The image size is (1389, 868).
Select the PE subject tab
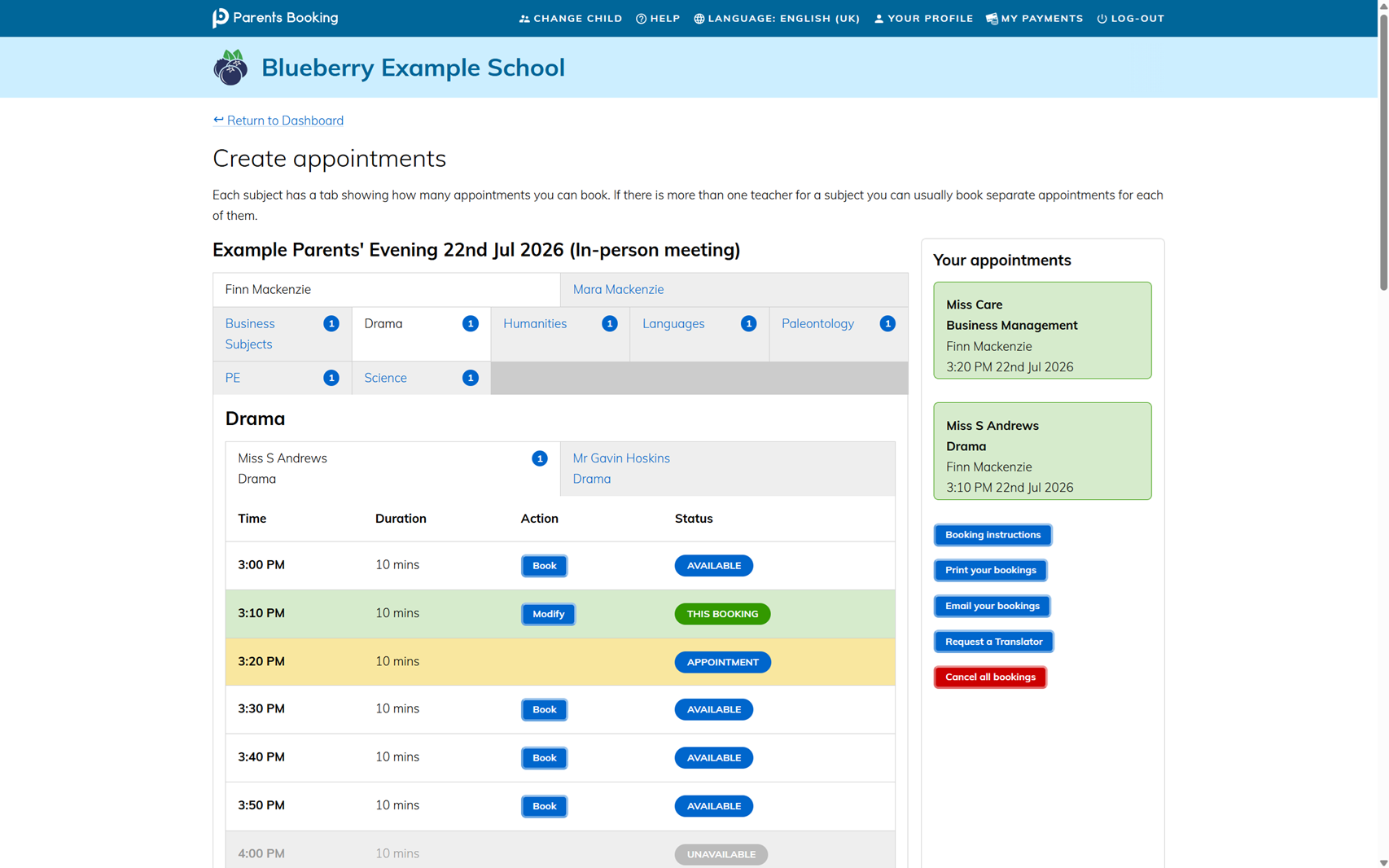click(283, 378)
